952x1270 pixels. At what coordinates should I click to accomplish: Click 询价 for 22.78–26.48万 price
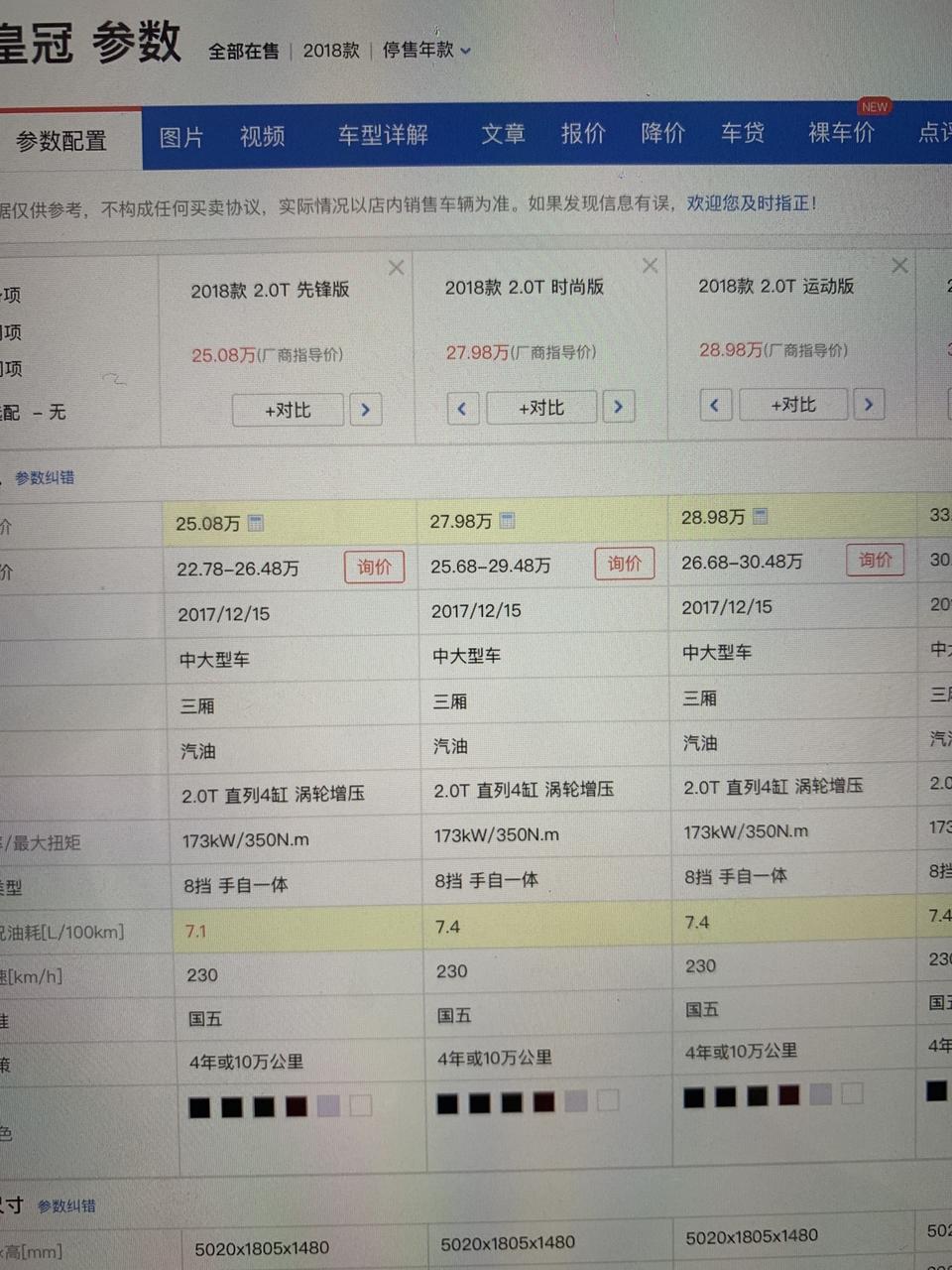click(374, 568)
